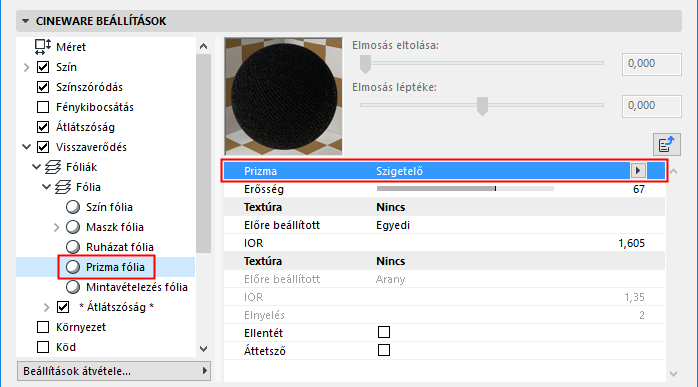Select the Mintavételezés fólia label
The height and width of the screenshot is (387, 698).
137,287
